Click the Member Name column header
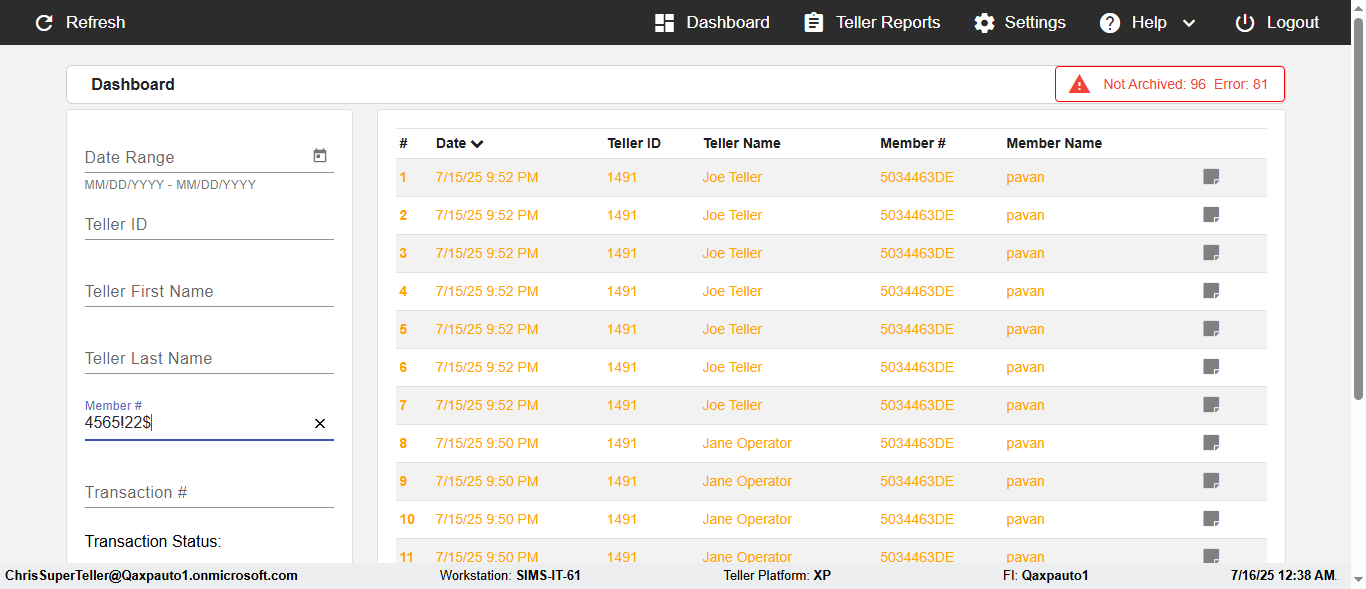 [x=1054, y=143]
